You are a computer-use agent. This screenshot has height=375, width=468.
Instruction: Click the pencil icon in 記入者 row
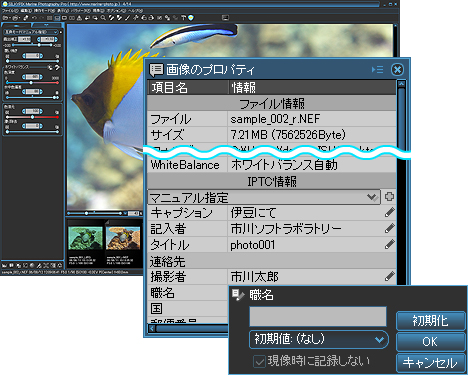(389, 228)
